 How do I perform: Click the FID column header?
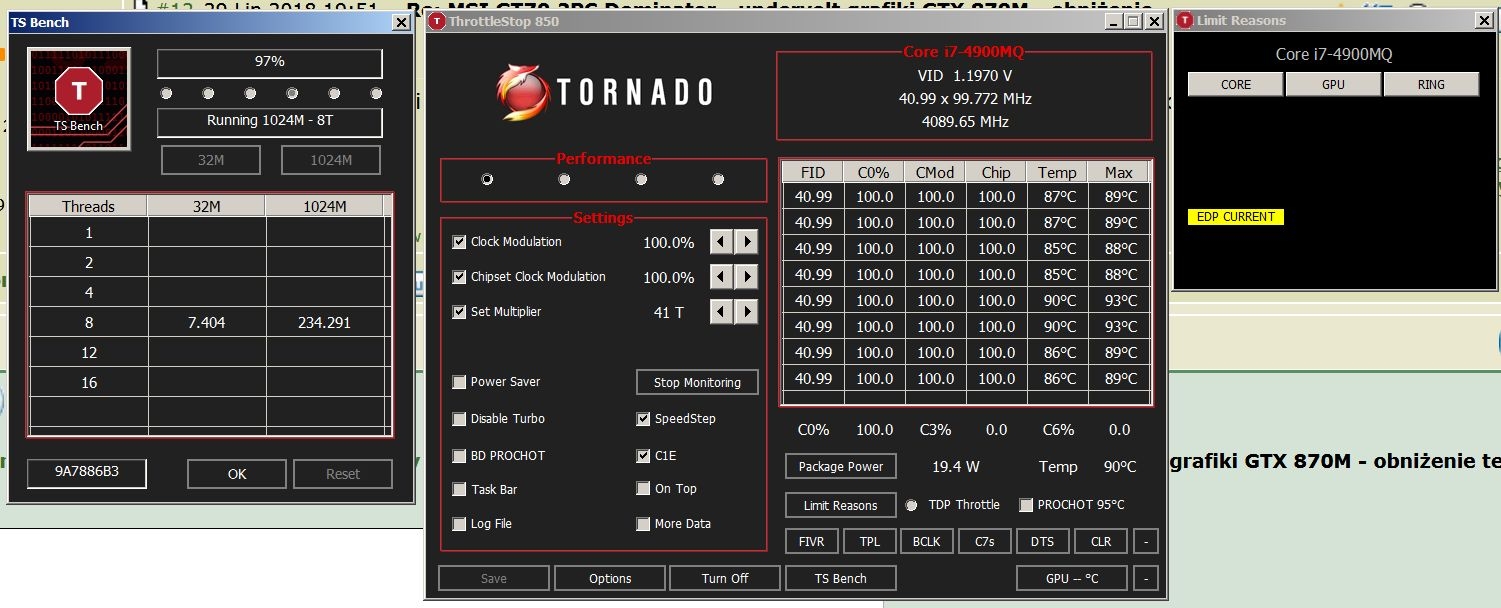(813, 172)
